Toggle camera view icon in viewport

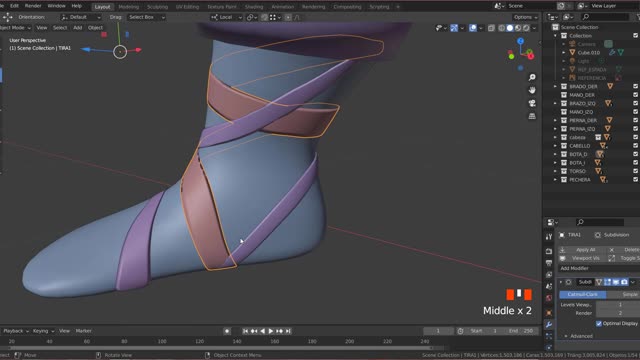point(532,103)
